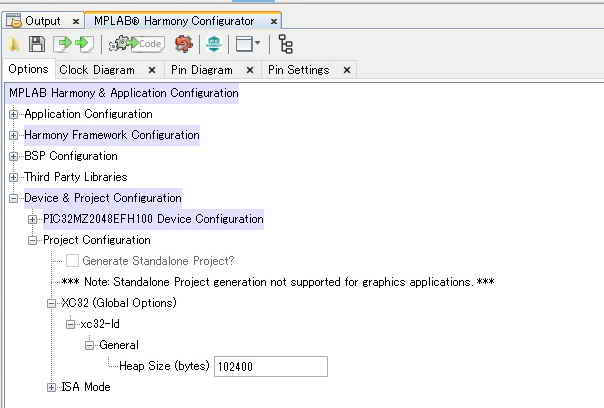Click the tree hierarchy view icon
This screenshot has height=408, width=604.
tap(286, 44)
